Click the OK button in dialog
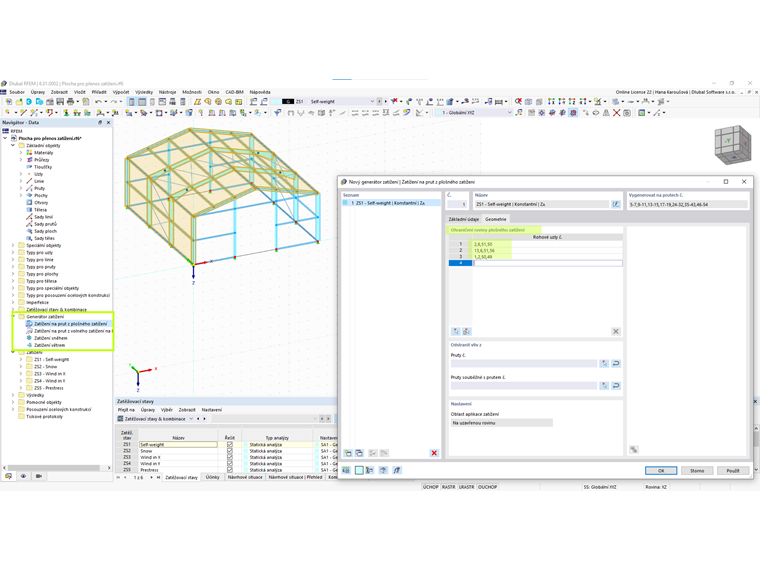 tap(661, 471)
